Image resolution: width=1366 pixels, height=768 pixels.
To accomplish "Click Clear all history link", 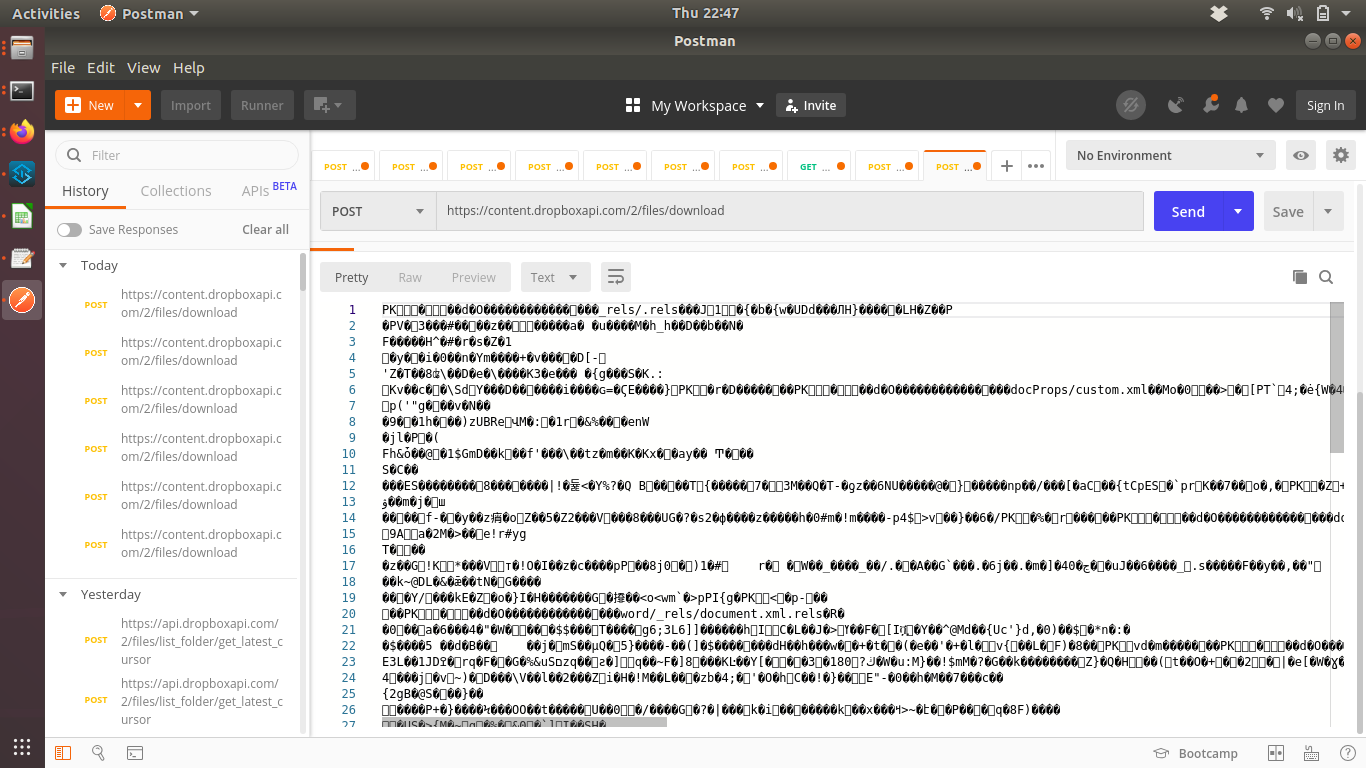I will [x=265, y=229].
